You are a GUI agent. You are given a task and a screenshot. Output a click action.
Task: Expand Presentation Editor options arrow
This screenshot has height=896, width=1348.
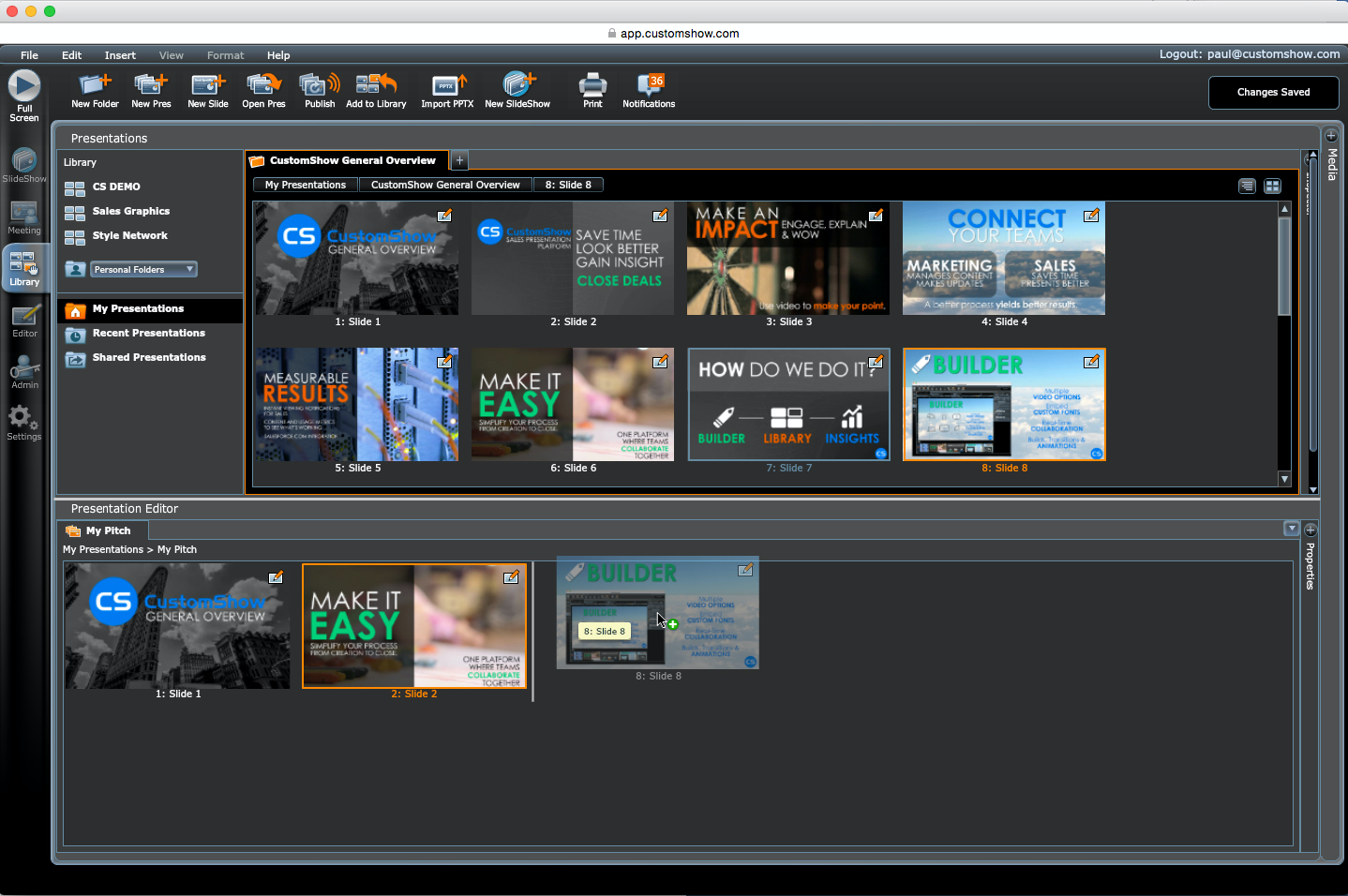(1291, 529)
